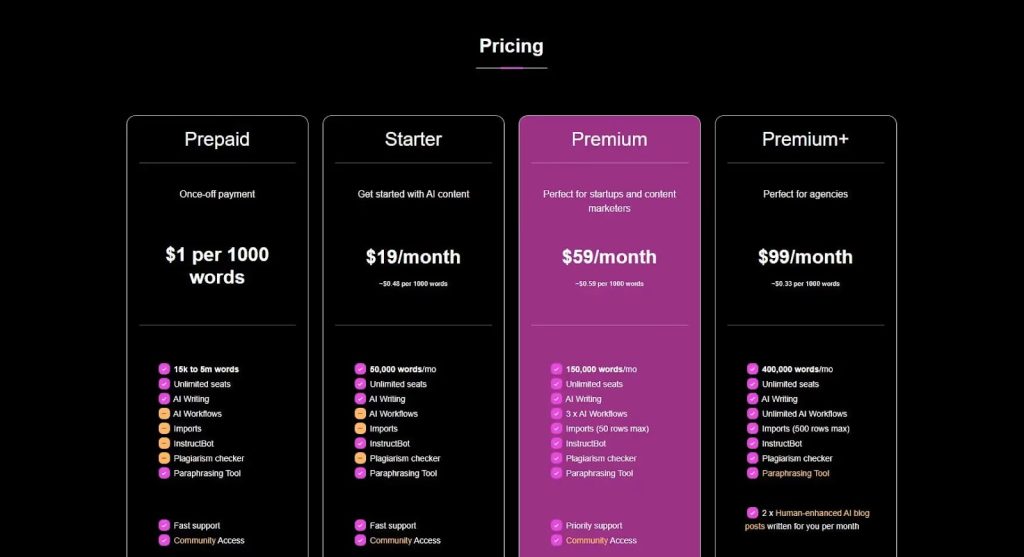Click the checkmark beside Premium Priority support
The image size is (1024, 557).
coord(556,525)
